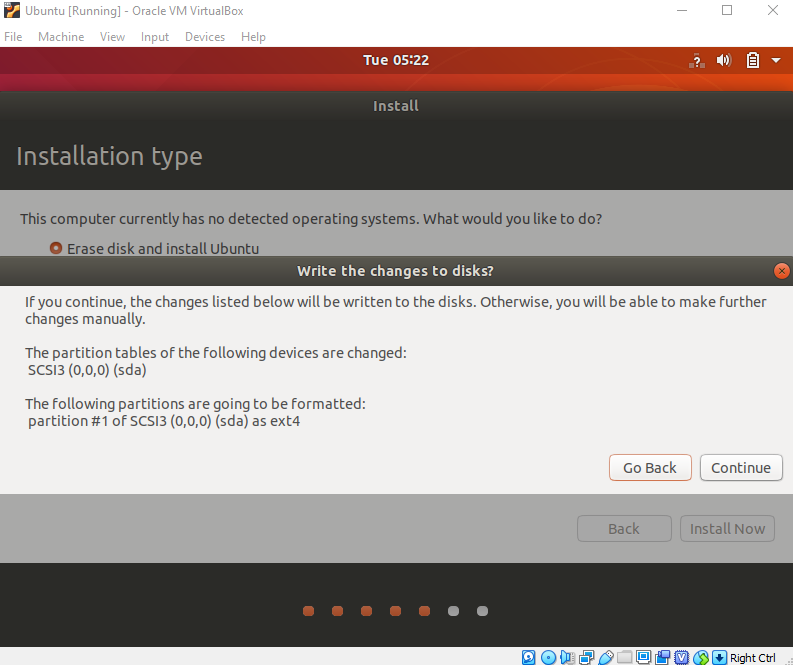
Task: Click the 'SCSI3 (0,0,0) (sda)' device text
Action: coord(87,370)
